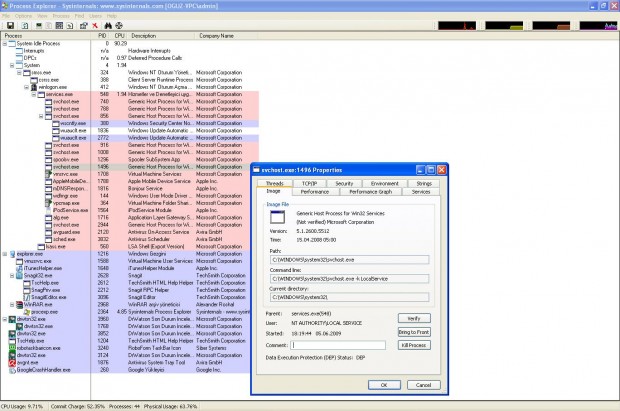Click Cancel in the Properties dialog

(x=423, y=385)
